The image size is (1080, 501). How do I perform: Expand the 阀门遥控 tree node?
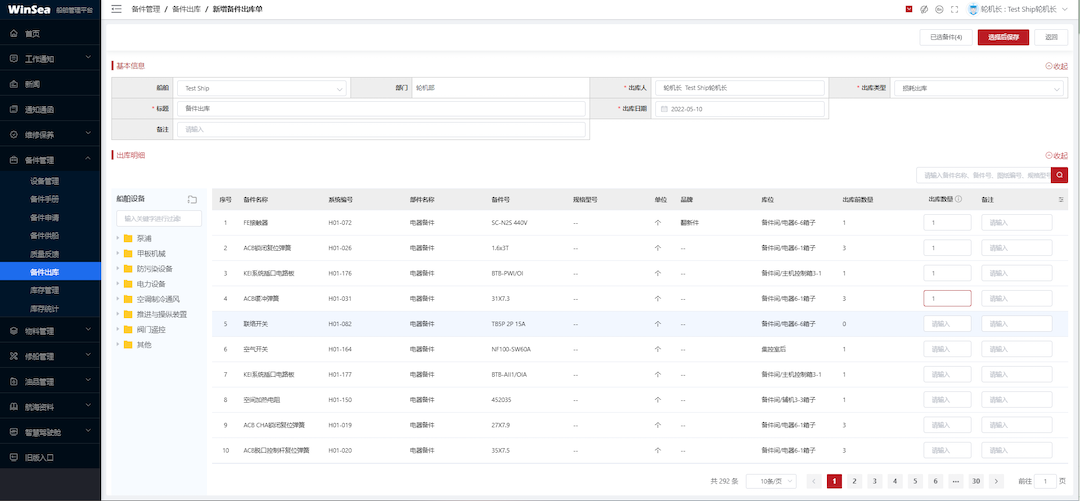(x=118, y=329)
